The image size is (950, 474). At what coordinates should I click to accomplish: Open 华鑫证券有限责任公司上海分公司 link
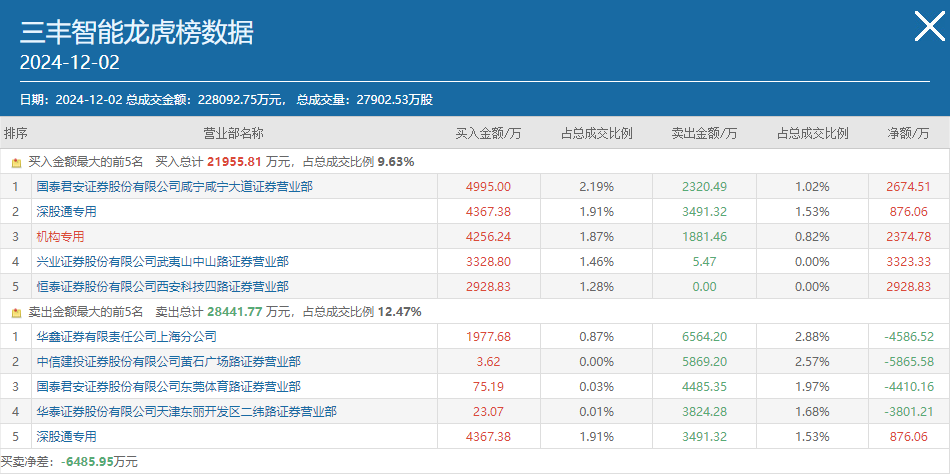coord(126,336)
